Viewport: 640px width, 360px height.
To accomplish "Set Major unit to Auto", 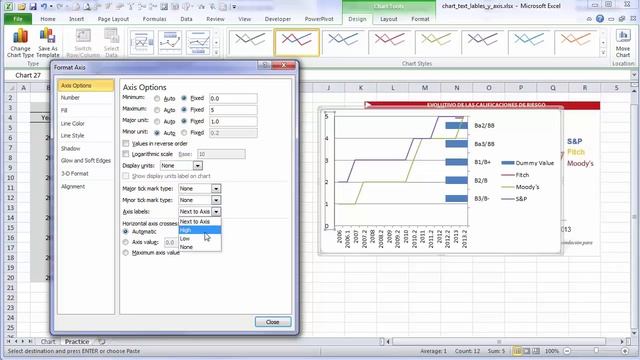I will point(157,121).
